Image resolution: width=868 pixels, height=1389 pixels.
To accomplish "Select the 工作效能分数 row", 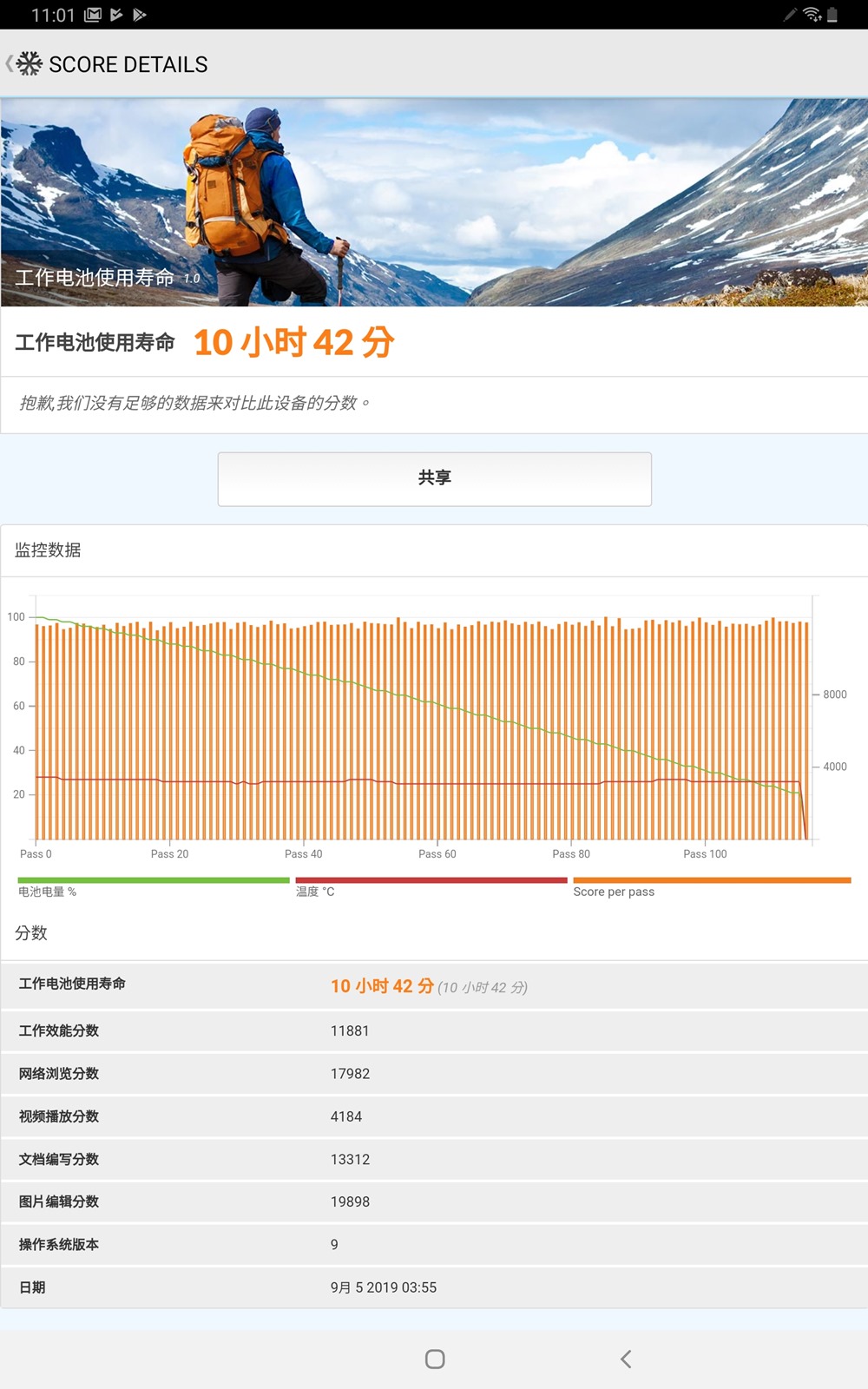I will point(434,1030).
